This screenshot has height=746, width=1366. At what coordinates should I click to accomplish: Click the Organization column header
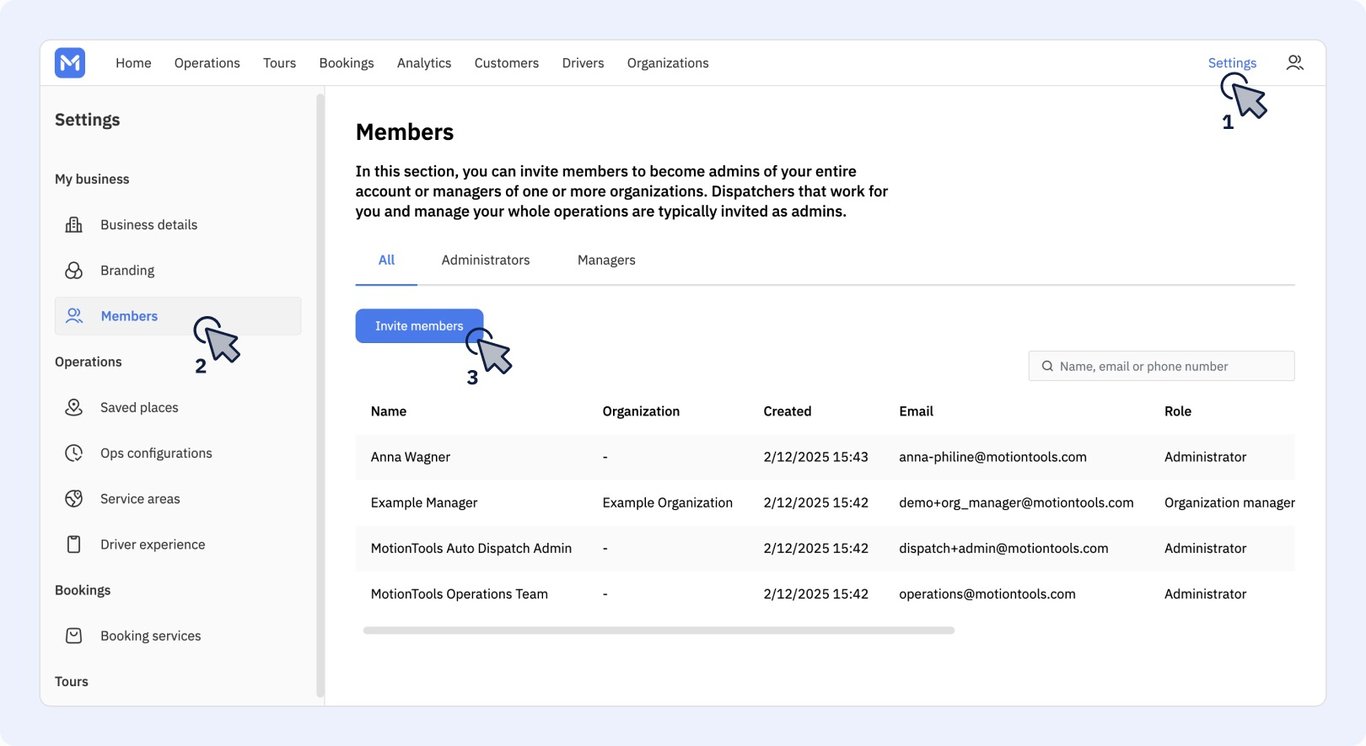point(641,411)
